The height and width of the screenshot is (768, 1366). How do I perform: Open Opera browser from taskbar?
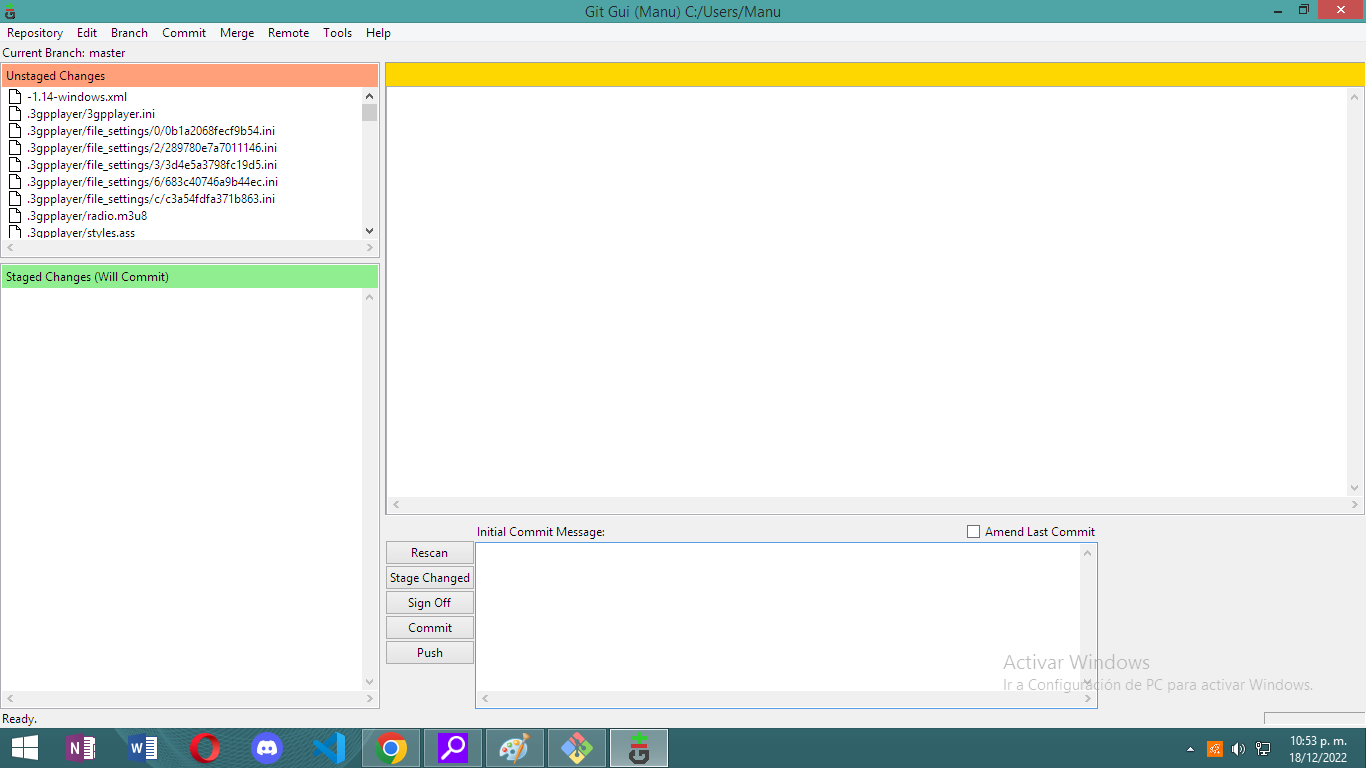click(205, 748)
